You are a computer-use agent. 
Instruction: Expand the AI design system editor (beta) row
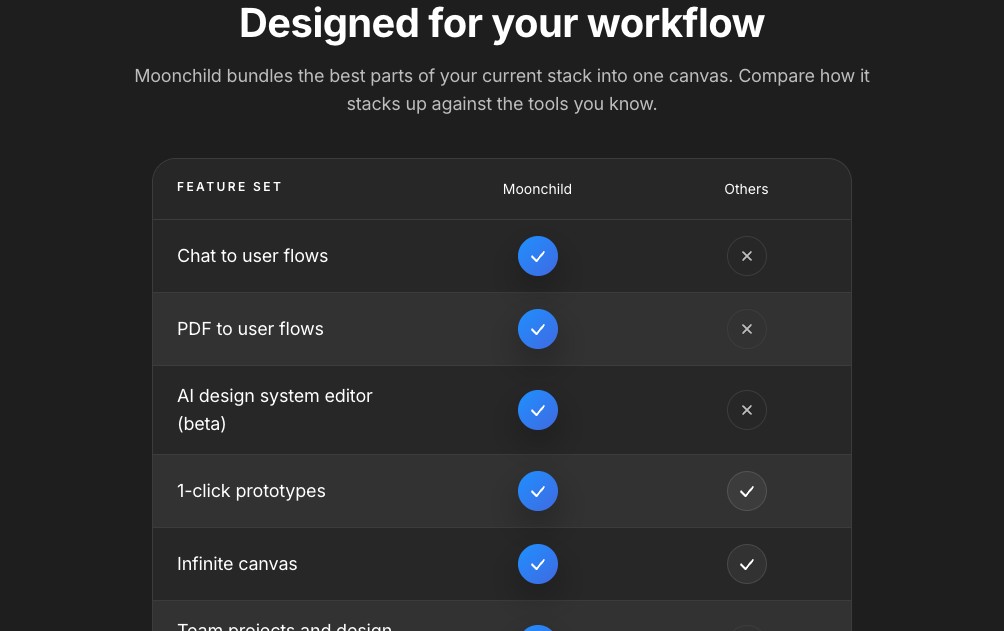[x=502, y=410]
